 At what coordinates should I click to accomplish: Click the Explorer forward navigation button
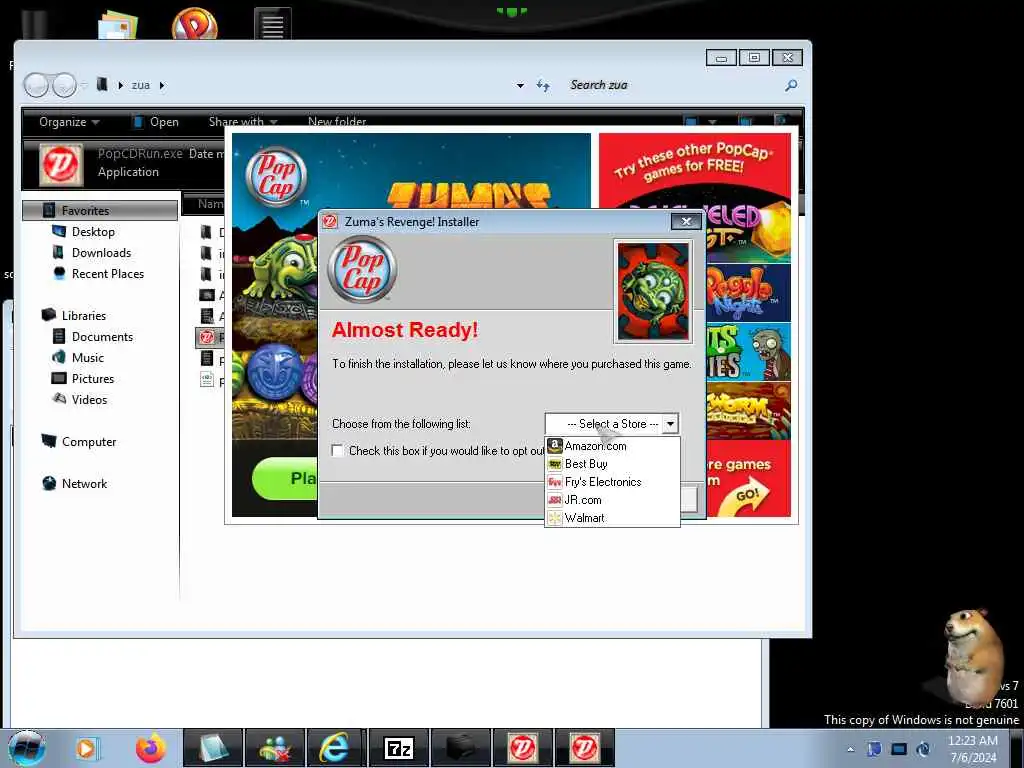coord(64,85)
